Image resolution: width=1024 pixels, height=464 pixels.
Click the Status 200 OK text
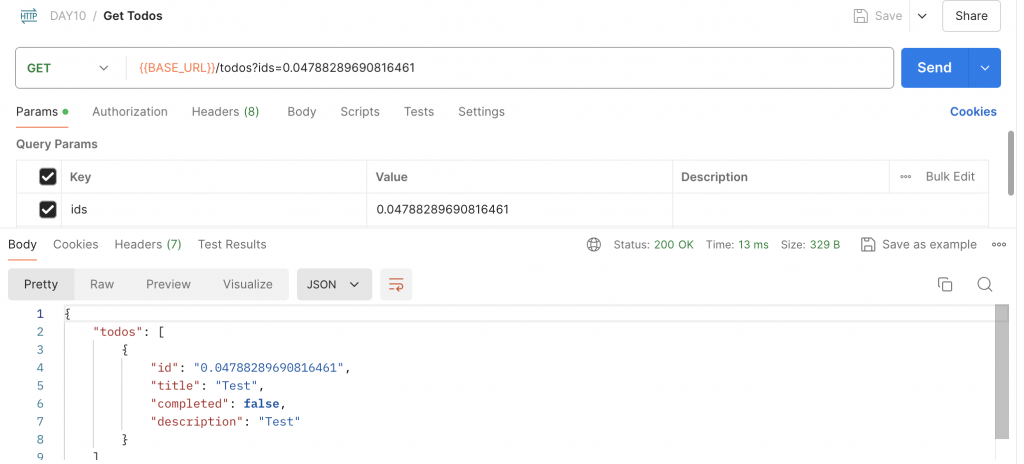coord(654,245)
